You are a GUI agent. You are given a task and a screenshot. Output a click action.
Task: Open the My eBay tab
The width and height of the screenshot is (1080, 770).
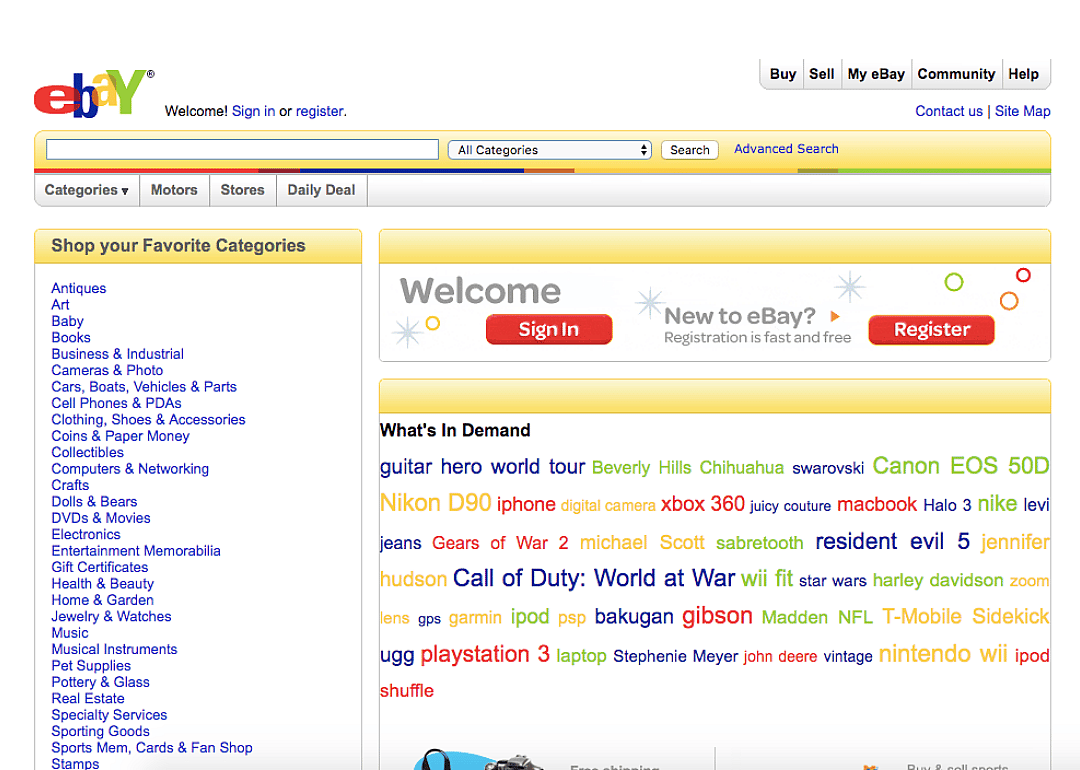tap(876, 74)
